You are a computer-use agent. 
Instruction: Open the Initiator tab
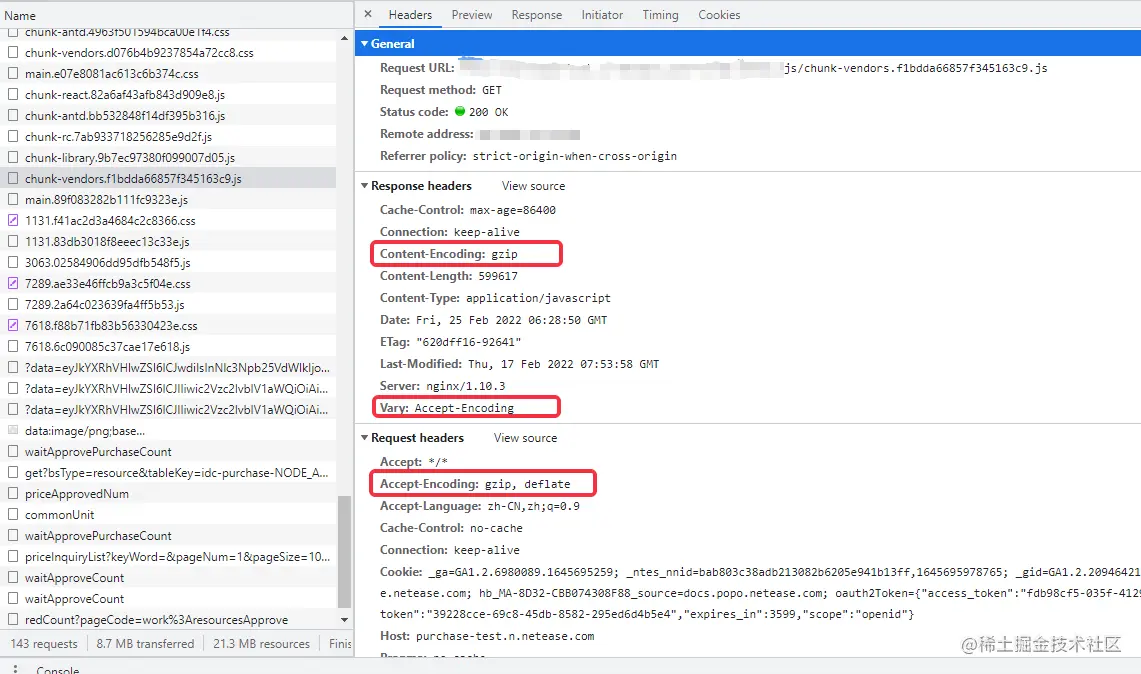[602, 15]
